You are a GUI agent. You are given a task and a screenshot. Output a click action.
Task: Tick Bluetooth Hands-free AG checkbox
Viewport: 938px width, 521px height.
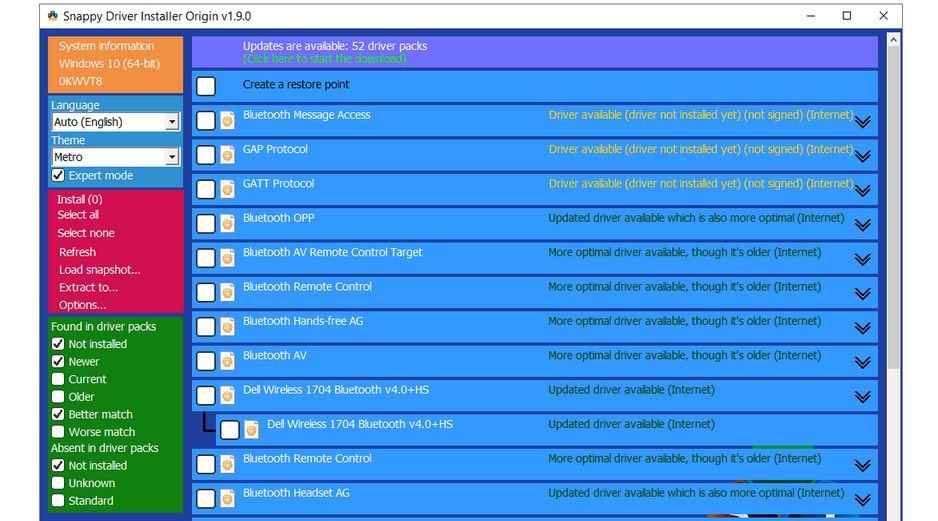click(206, 327)
